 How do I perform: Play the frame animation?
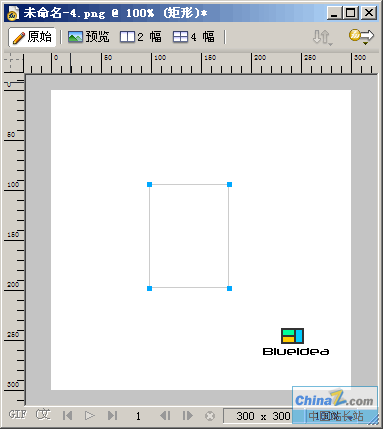tap(90, 415)
